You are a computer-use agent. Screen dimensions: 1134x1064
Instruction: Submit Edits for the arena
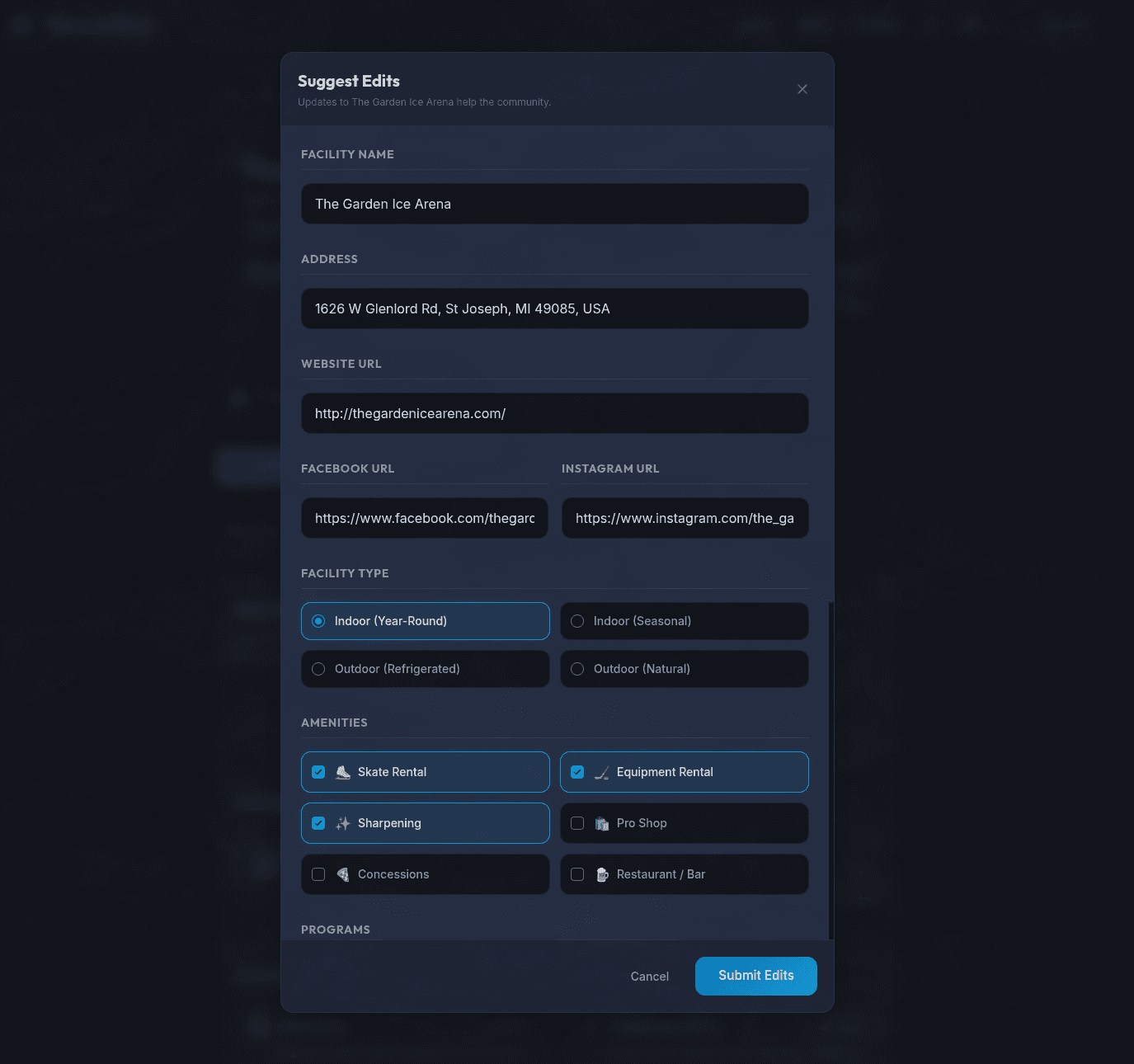(756, 976)
